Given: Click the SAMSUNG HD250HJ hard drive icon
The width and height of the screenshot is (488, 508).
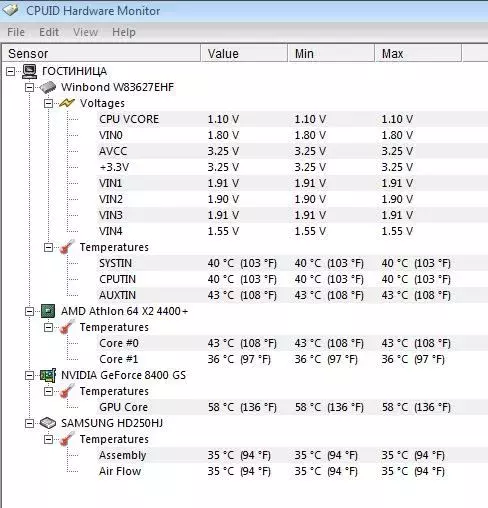Looking at the screenshot, I should (x=48, y=423).
